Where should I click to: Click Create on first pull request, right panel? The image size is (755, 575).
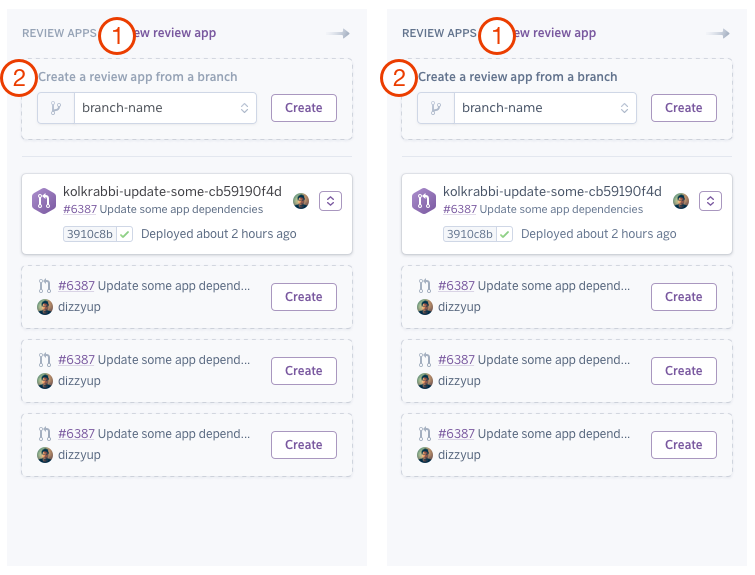click(x=684, y=297)
